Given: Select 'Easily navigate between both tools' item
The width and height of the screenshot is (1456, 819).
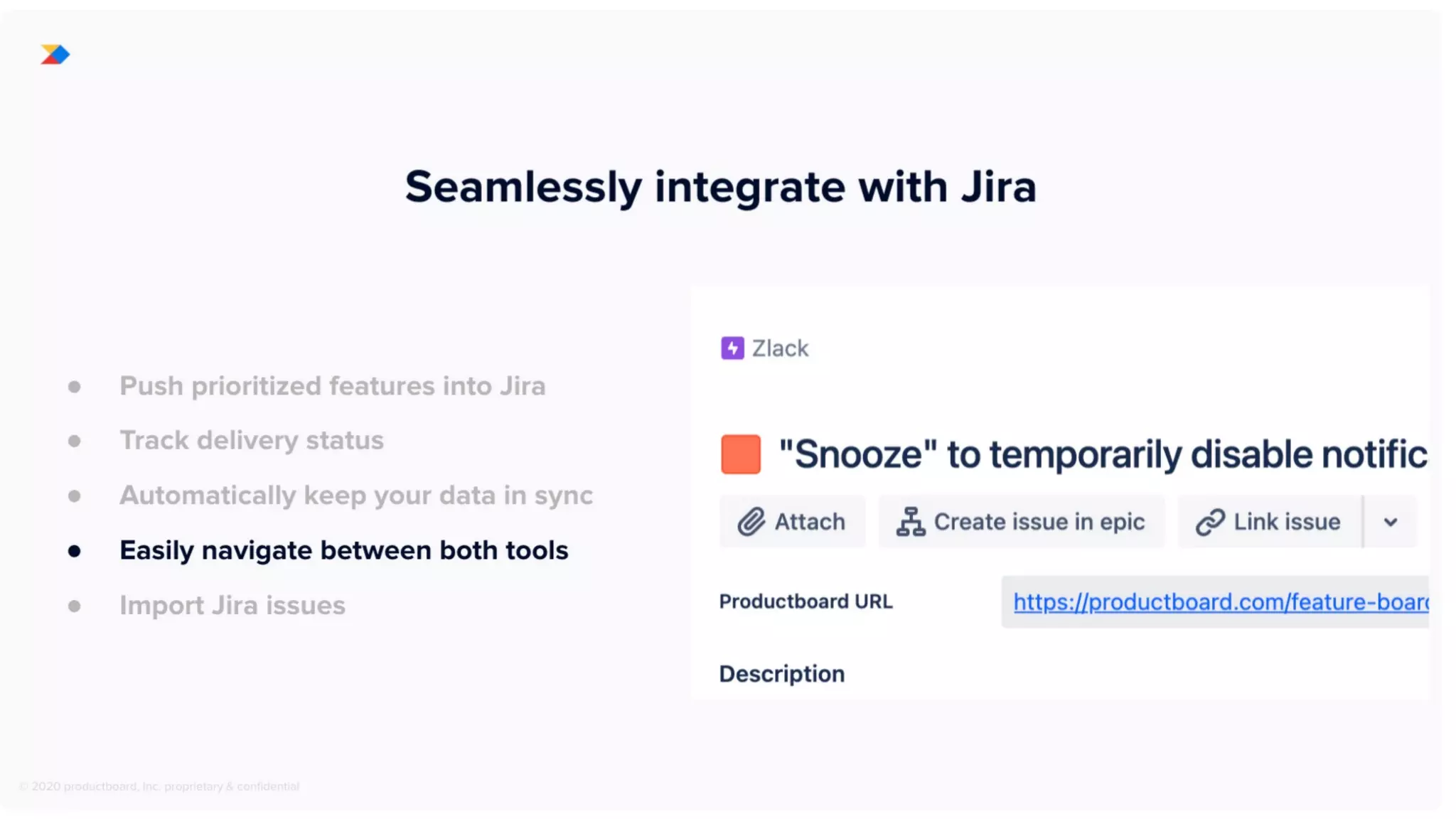Looking at the screenshot, I should (x=343, y=550).
